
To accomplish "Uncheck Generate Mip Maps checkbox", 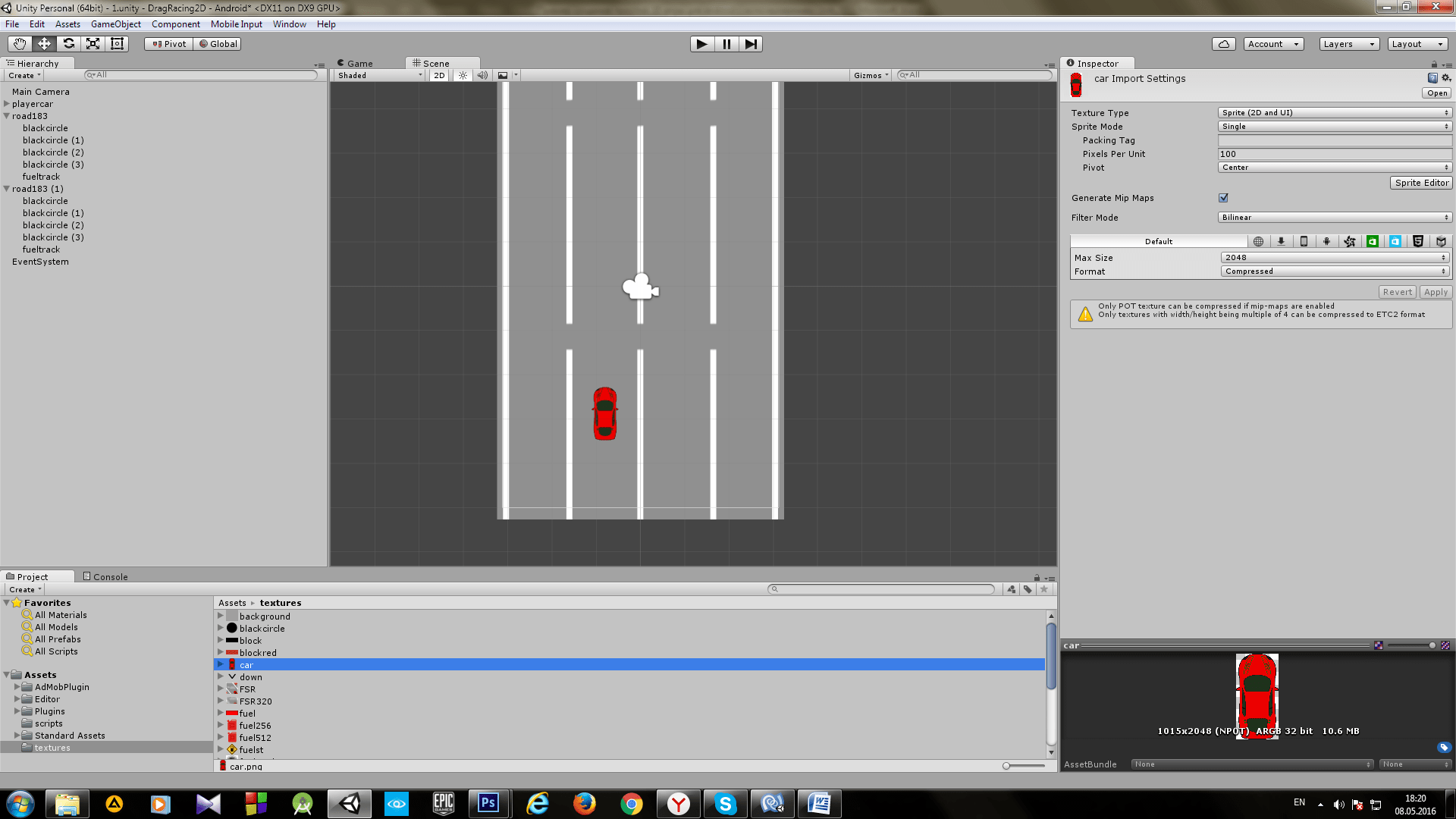I will coord(1223,198).
